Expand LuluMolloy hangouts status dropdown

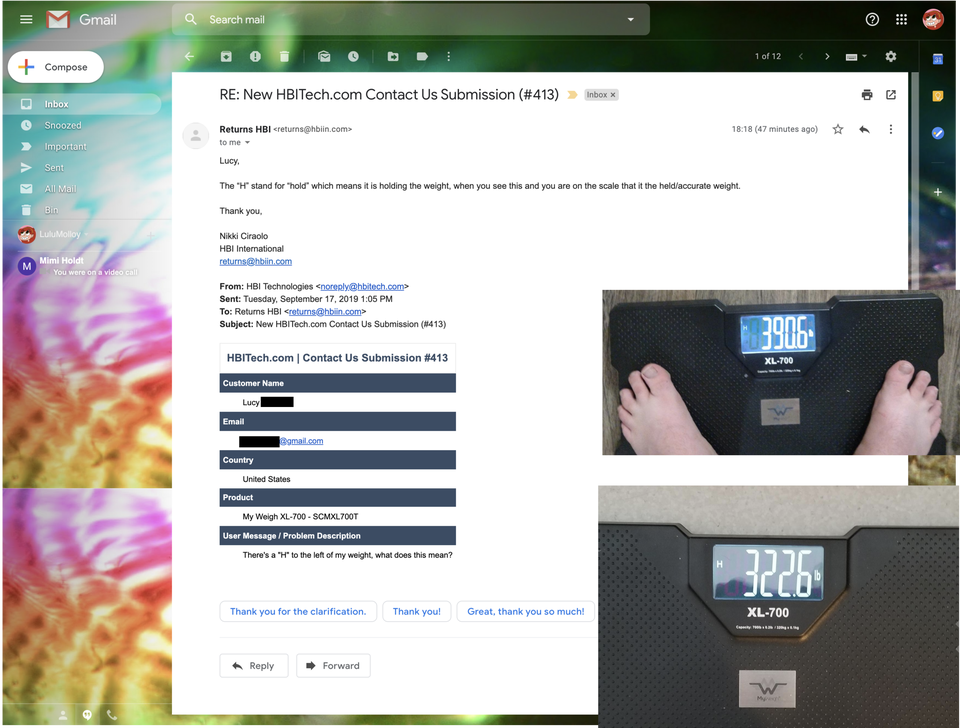[86, 235]
